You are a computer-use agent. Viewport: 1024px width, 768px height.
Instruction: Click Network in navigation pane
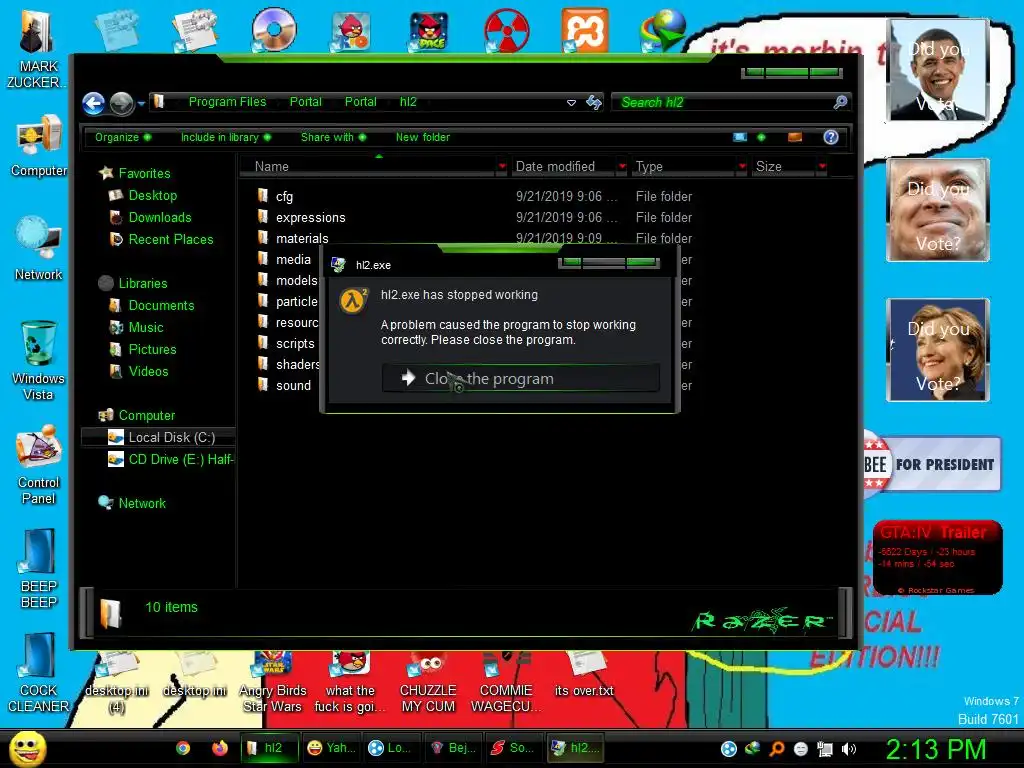[x=142, y=504]
